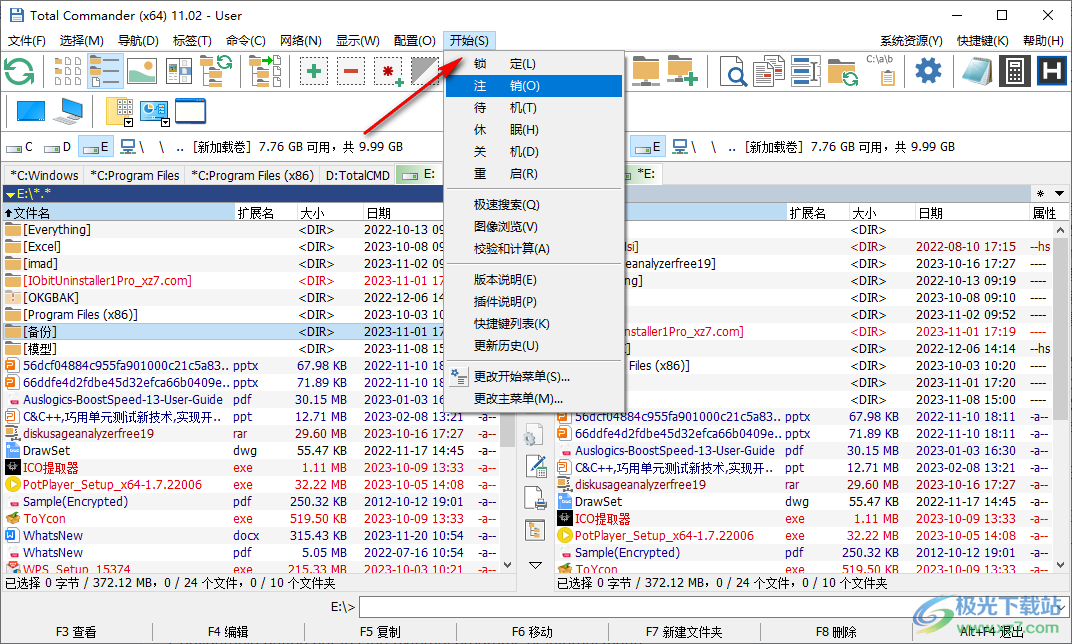Open thumbnail view with the picture icon

point(142,71)
